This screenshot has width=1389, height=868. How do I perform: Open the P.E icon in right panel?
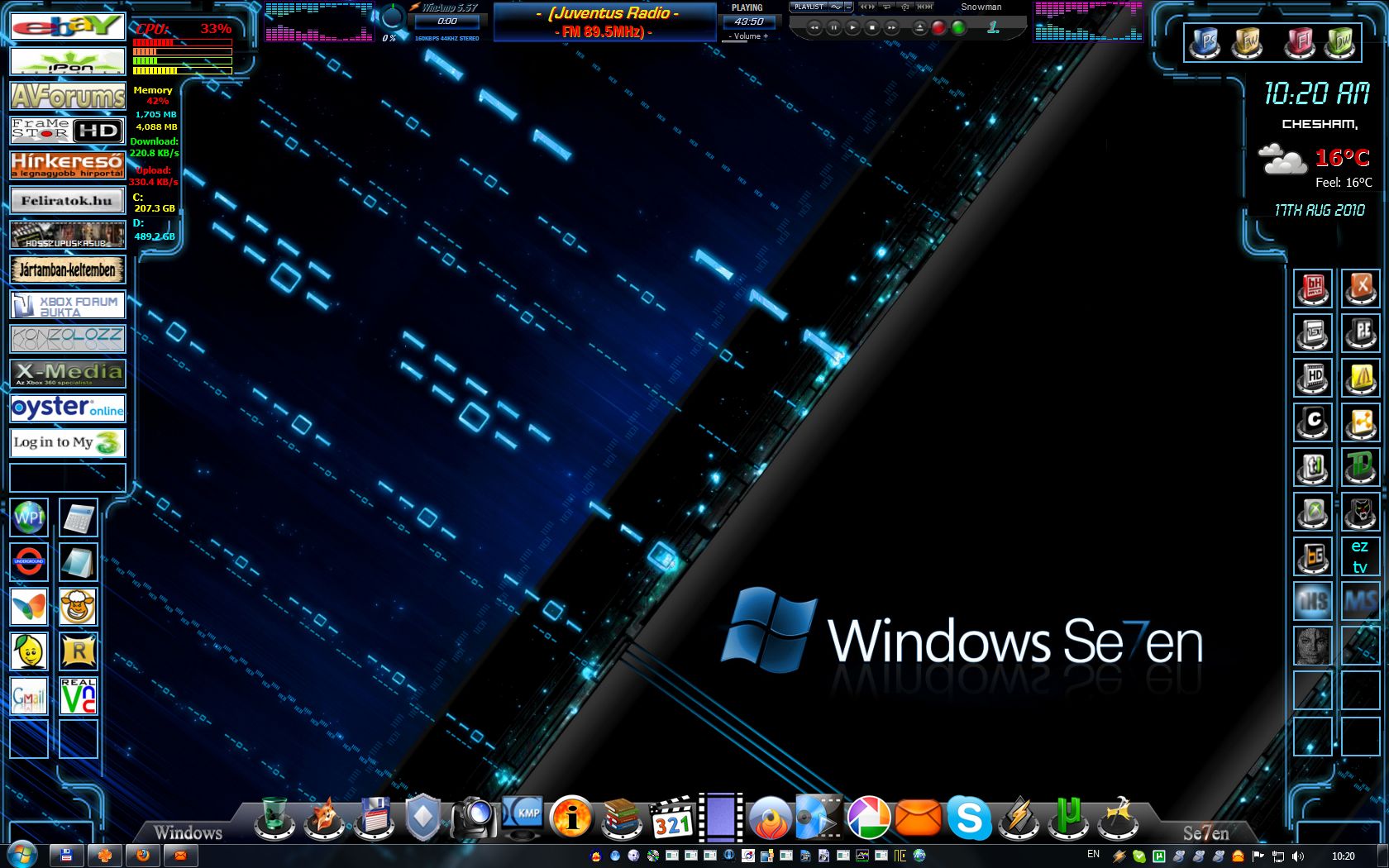[x=1360, y=333]
